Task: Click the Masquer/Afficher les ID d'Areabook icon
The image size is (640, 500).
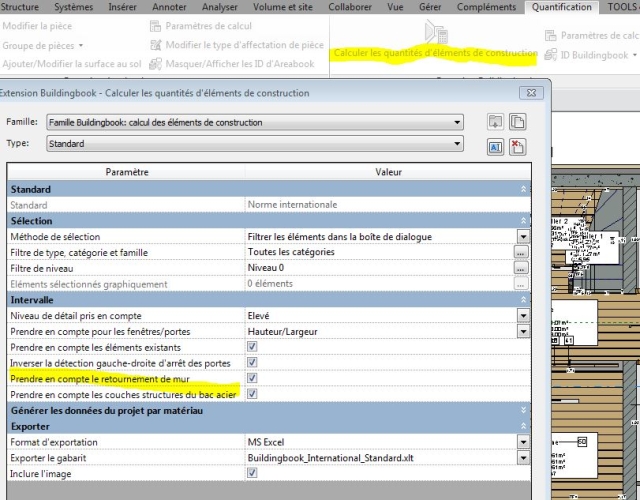Action: [156, 64]
